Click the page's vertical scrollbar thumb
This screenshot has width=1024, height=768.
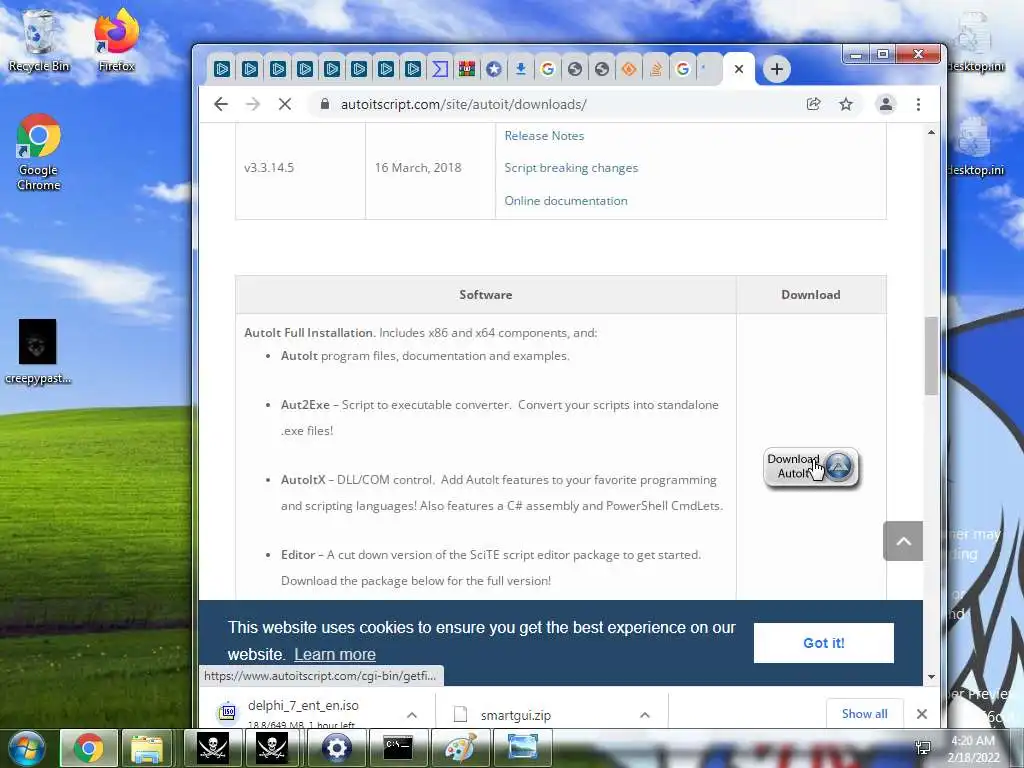pos(931,356)
